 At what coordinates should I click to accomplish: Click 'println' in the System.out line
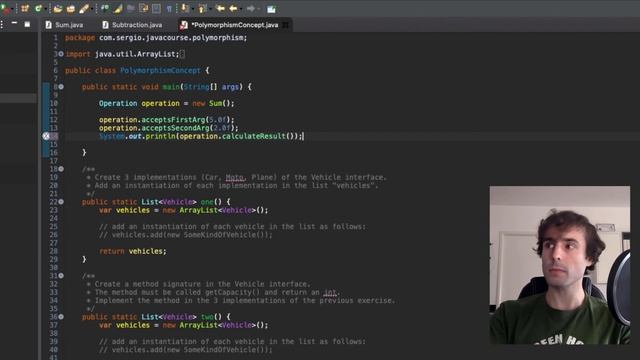[160, 136]
